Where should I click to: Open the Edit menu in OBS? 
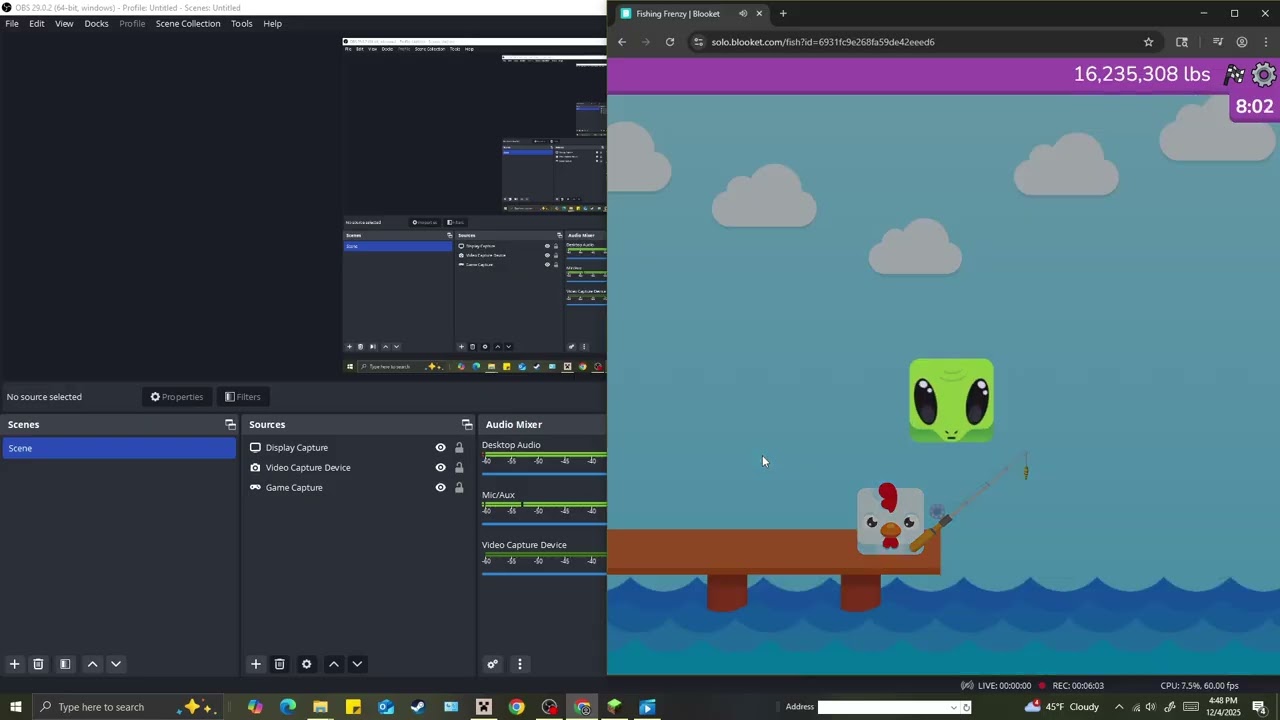coord(36,23)
